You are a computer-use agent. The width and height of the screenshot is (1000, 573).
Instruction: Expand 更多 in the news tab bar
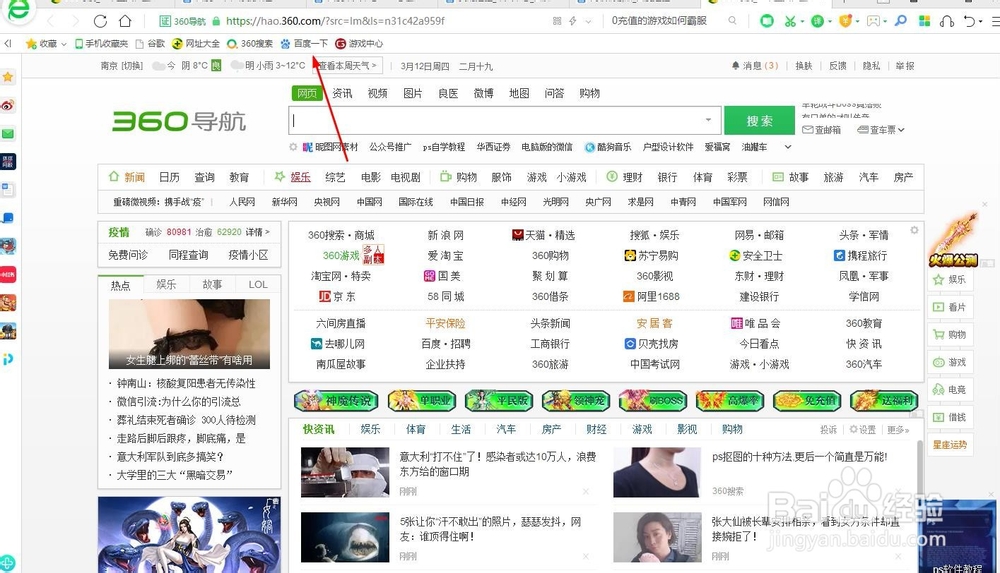click(x=898, y=429)
